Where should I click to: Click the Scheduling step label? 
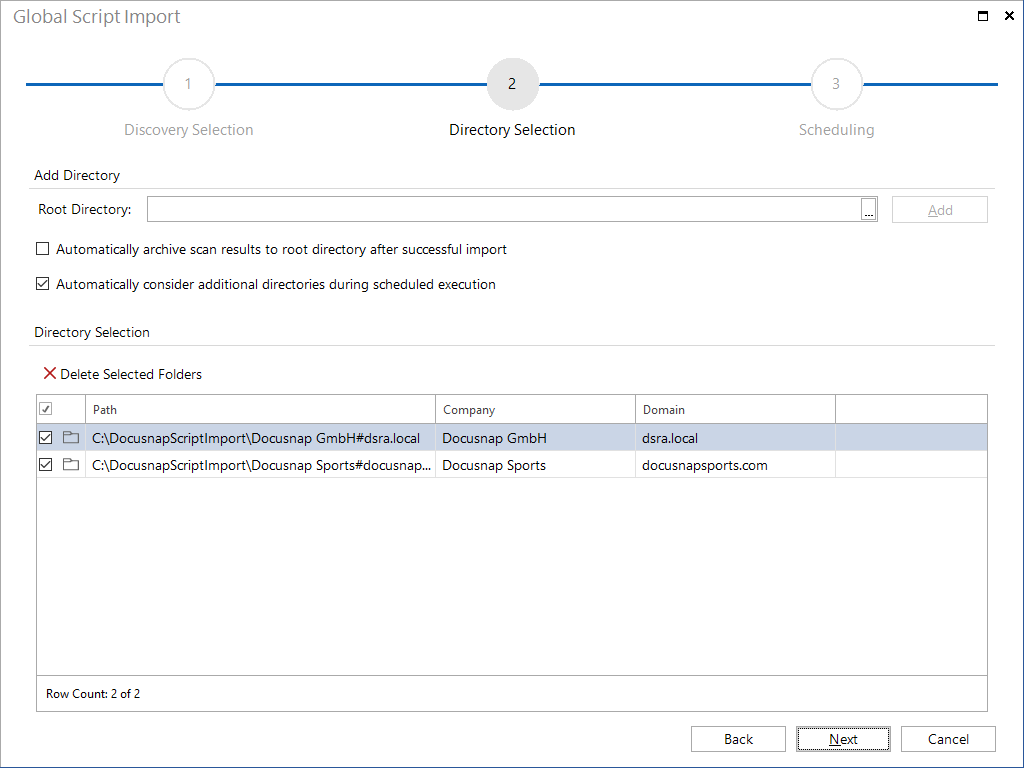pos(837,130)
